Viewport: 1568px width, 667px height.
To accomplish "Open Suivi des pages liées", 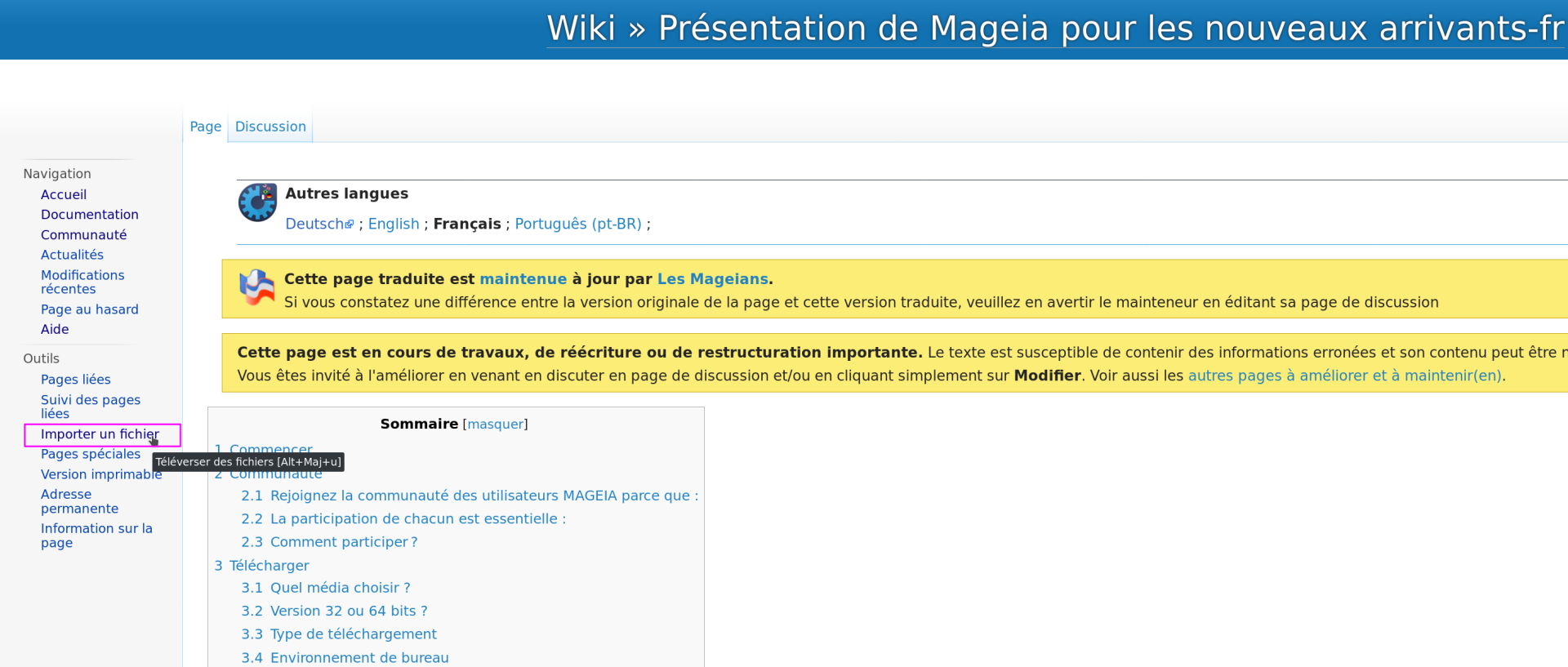I will coord(91,407).
